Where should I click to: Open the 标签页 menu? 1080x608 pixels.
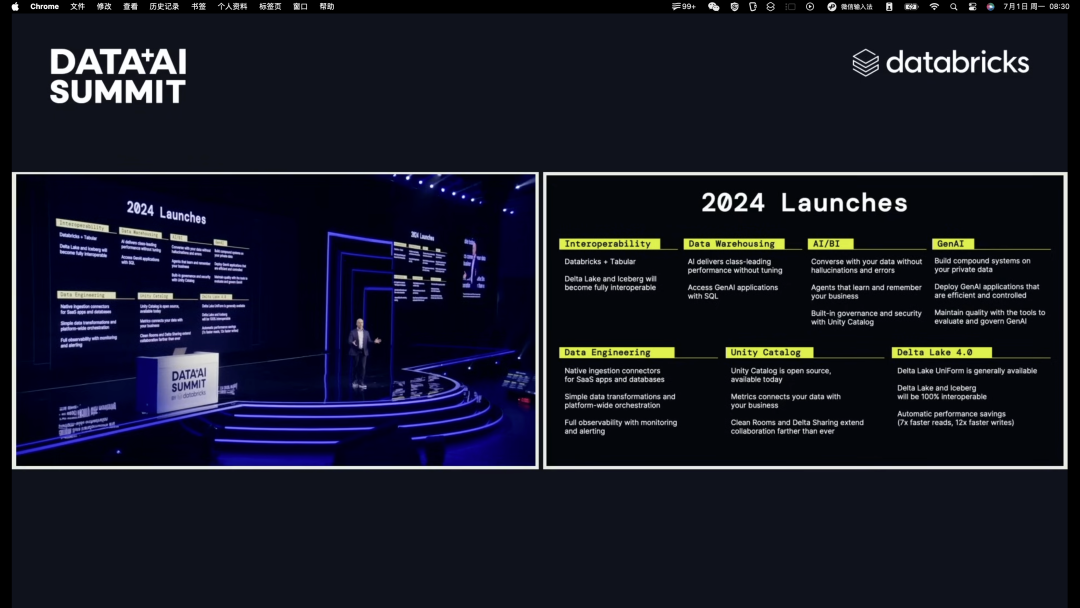tap(270, 6)
